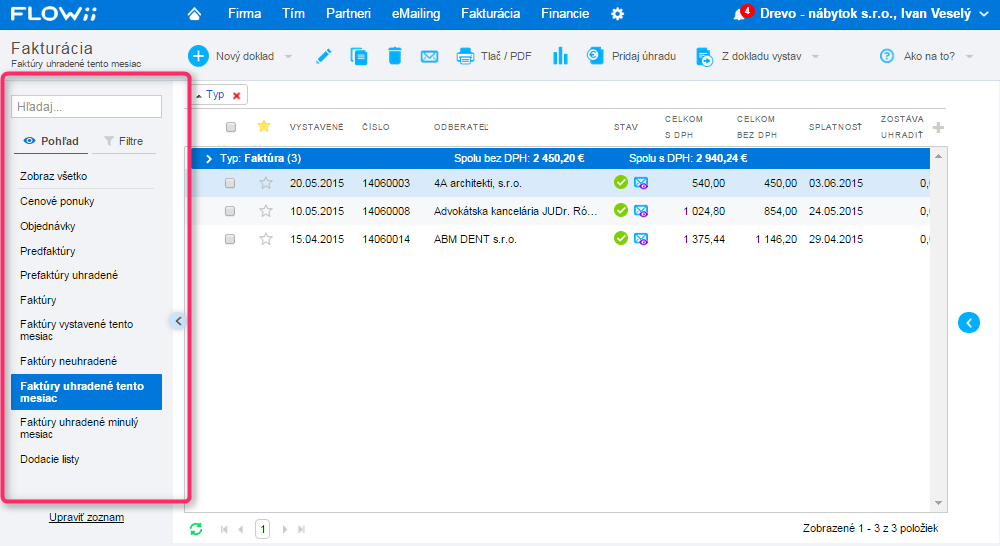
Task: Go to last page pager icon
Action: [x=302, y=529]
